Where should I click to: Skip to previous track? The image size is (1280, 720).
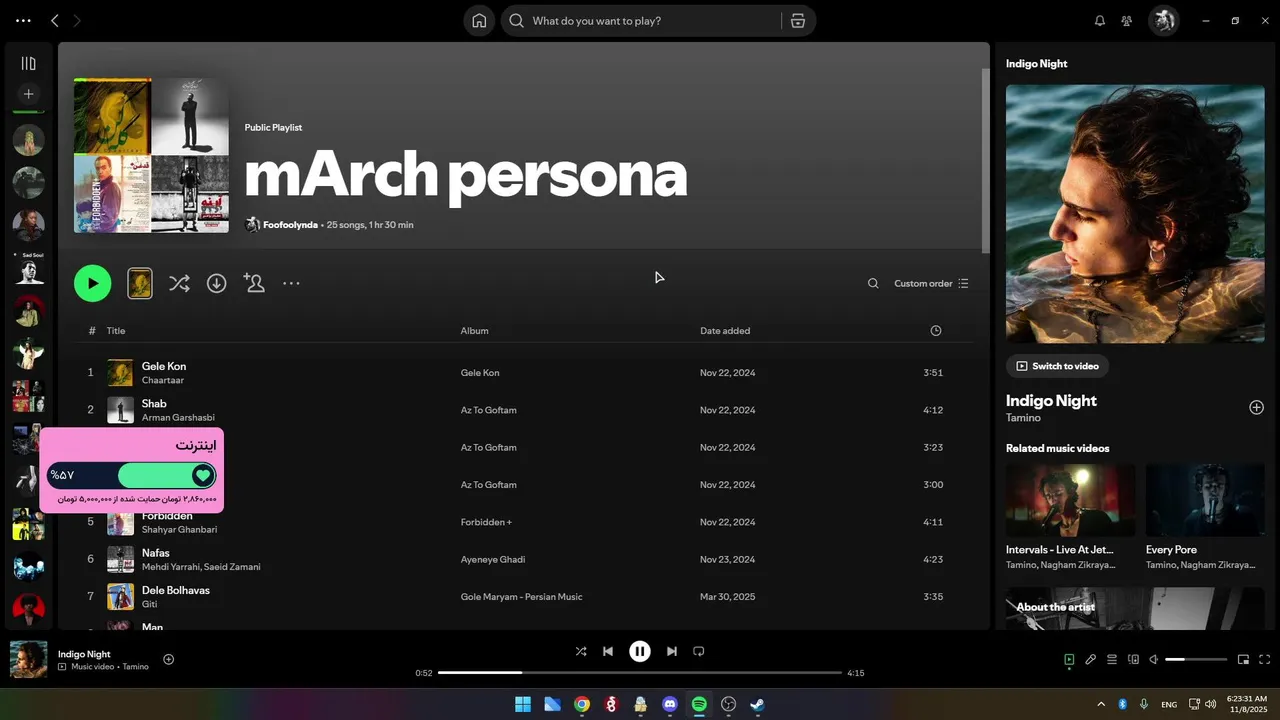click(x=608, y=651)
